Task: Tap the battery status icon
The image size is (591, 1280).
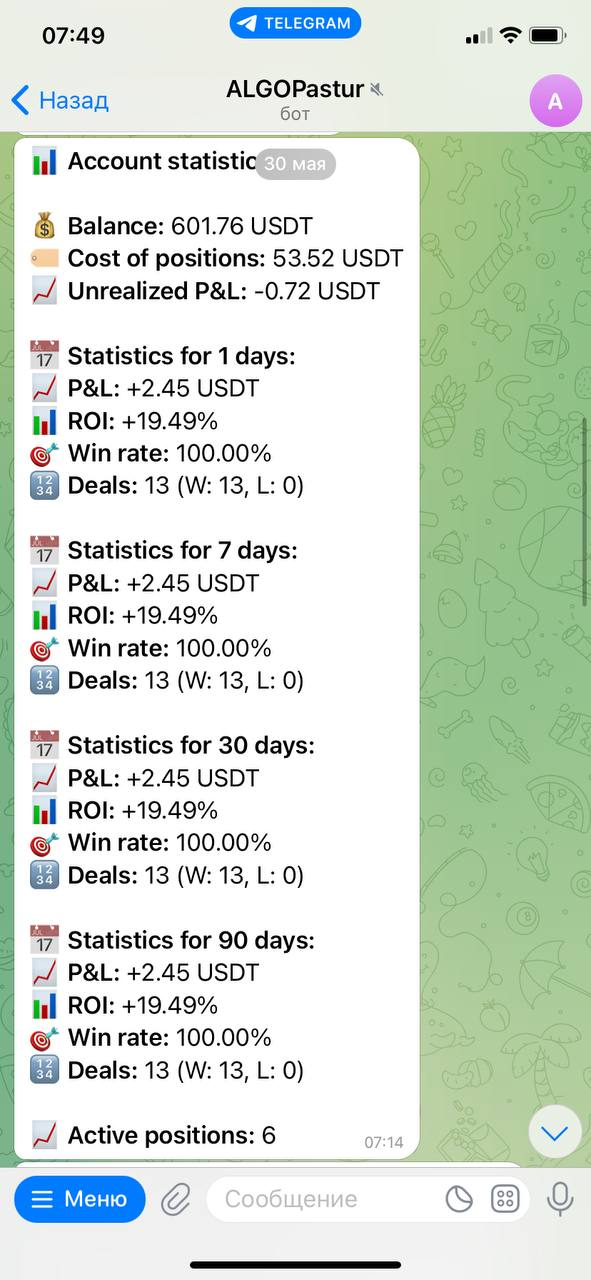Action: [549, 36]
